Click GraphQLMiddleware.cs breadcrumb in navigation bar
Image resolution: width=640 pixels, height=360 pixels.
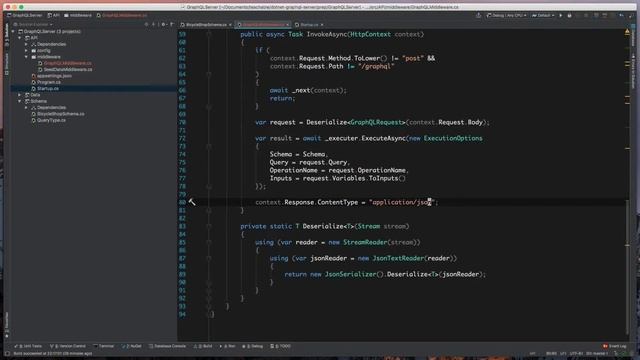click(x=122, y=16)
